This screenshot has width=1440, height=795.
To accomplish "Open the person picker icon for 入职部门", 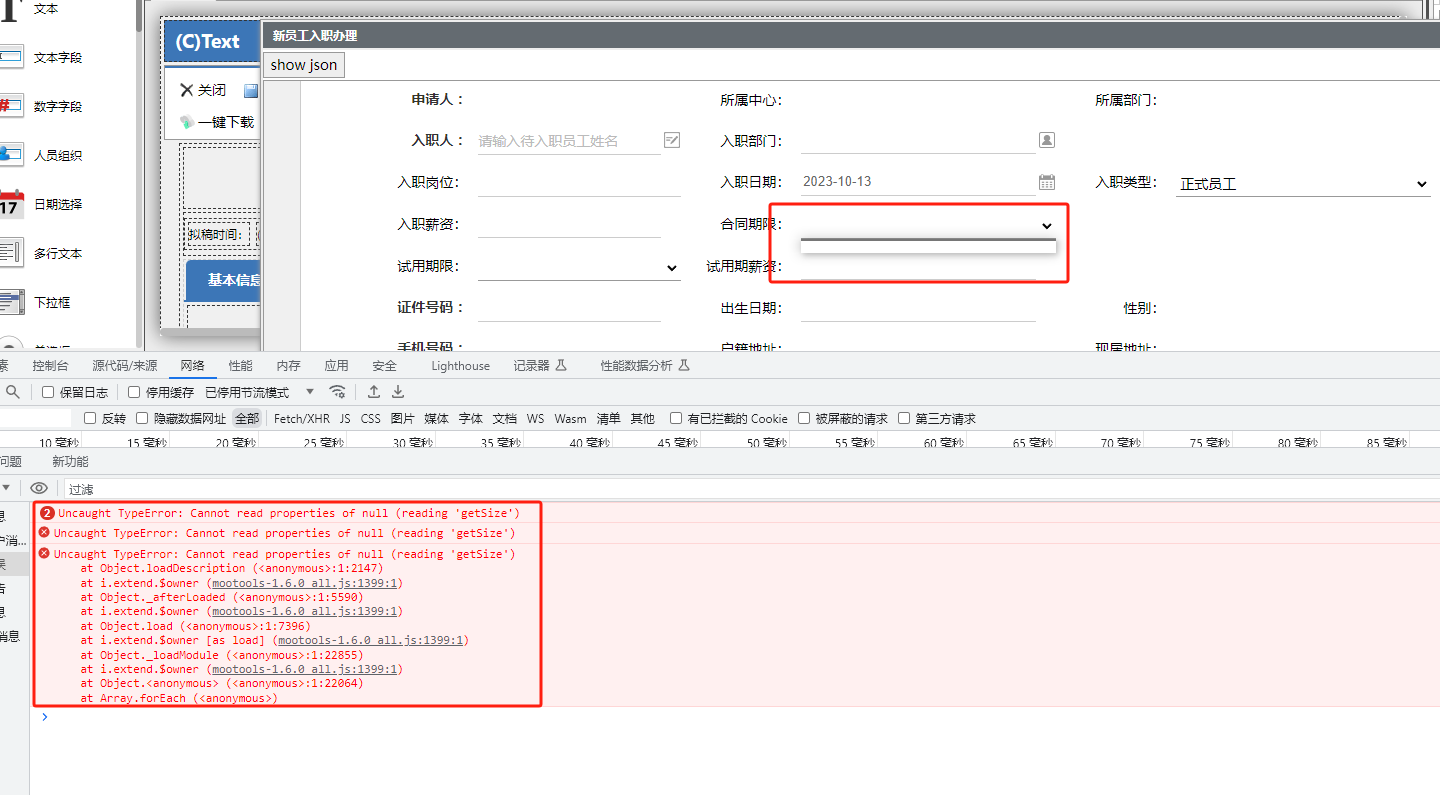I will coord(1047,140).
